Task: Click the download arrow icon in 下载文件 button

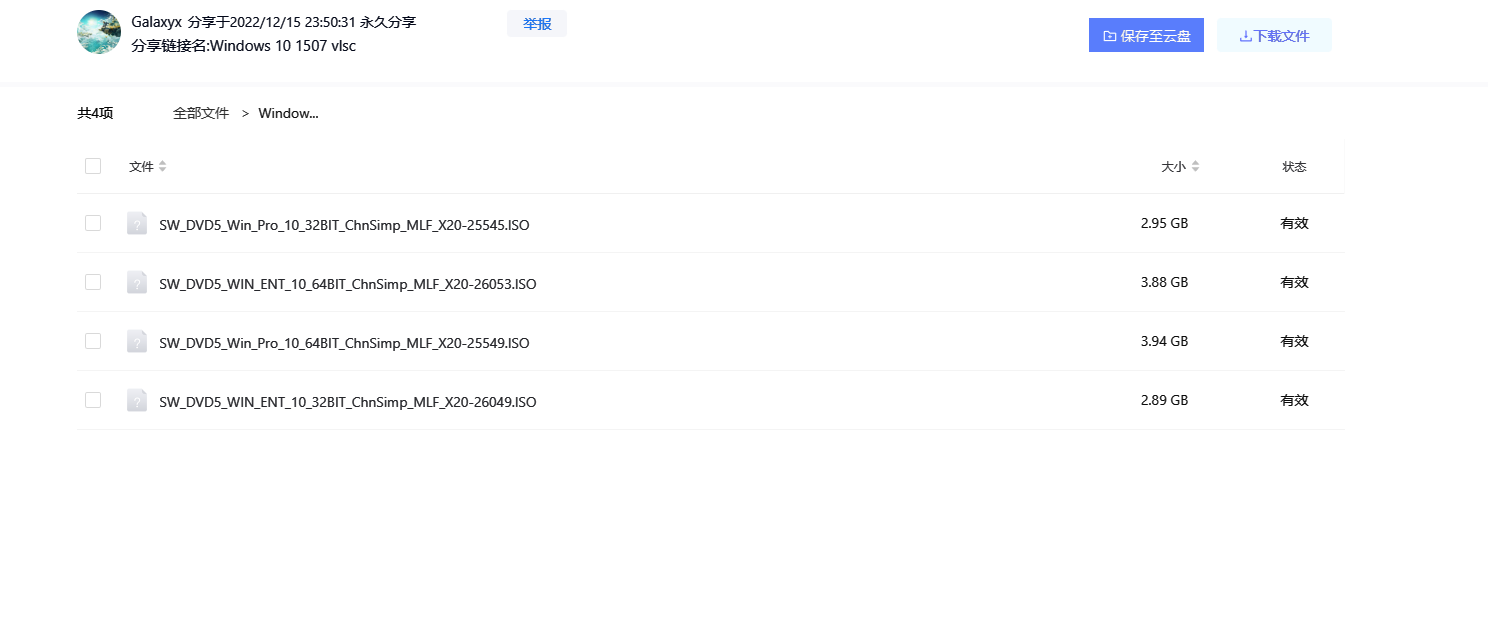Action: pyautogui.click(x=1246, y=34)
